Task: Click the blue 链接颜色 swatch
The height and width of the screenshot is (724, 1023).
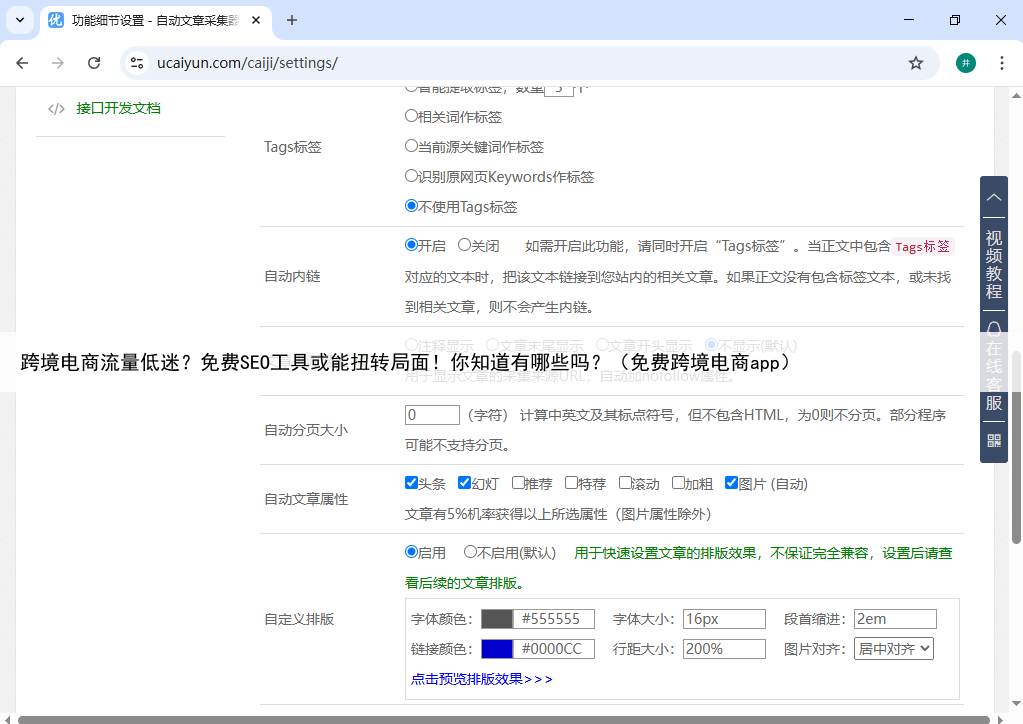Action: tap(497, 649)
